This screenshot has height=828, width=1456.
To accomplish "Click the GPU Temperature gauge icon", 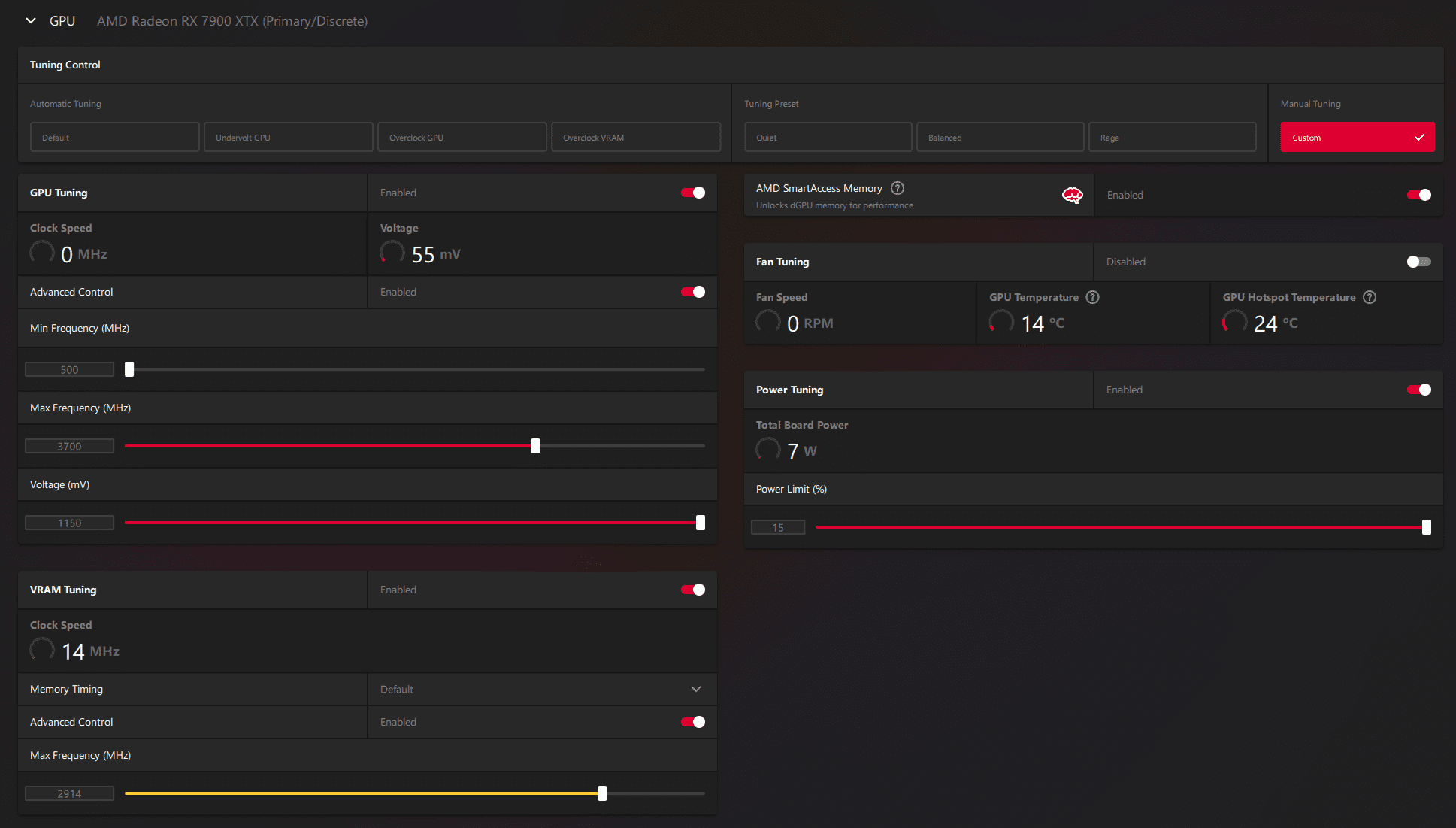I will click(1001, 322).
